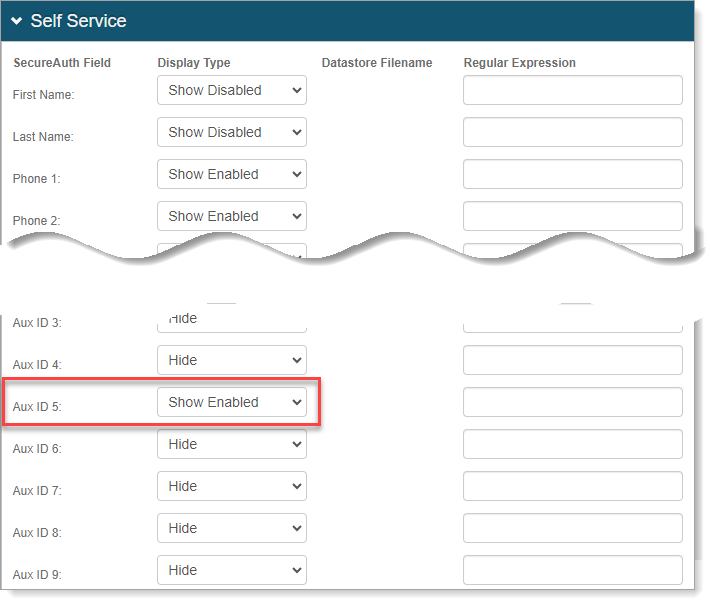Image resolution: width=710 pixels, height=605 pixels.
Task: Open Aux ID 4 display type dropdown
Action: click(x=232, y=360)
